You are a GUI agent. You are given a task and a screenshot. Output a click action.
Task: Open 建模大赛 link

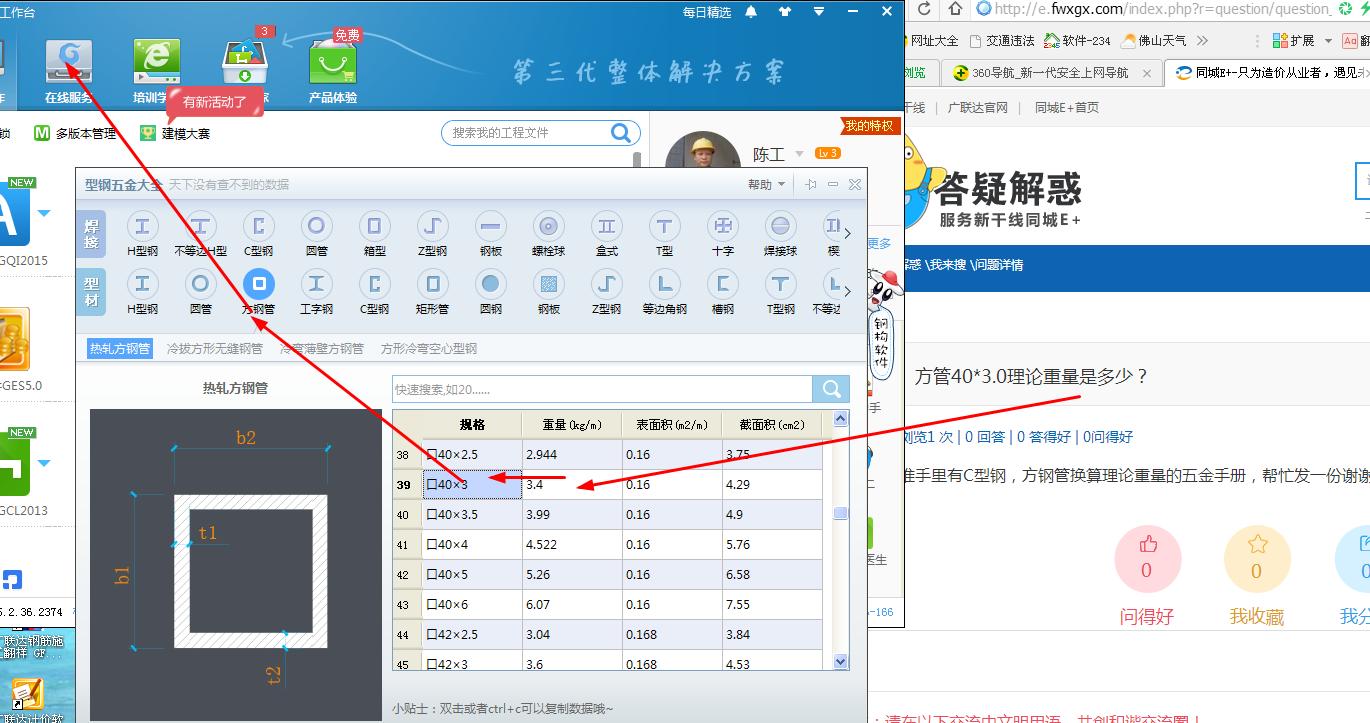point(175,133)
